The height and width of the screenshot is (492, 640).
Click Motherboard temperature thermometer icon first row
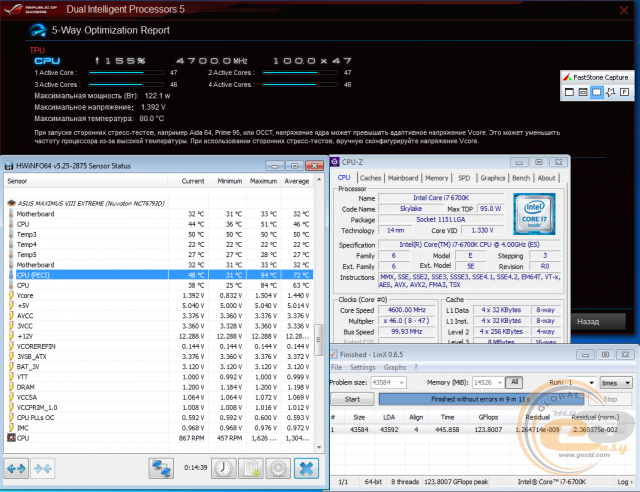pos(11,214)
